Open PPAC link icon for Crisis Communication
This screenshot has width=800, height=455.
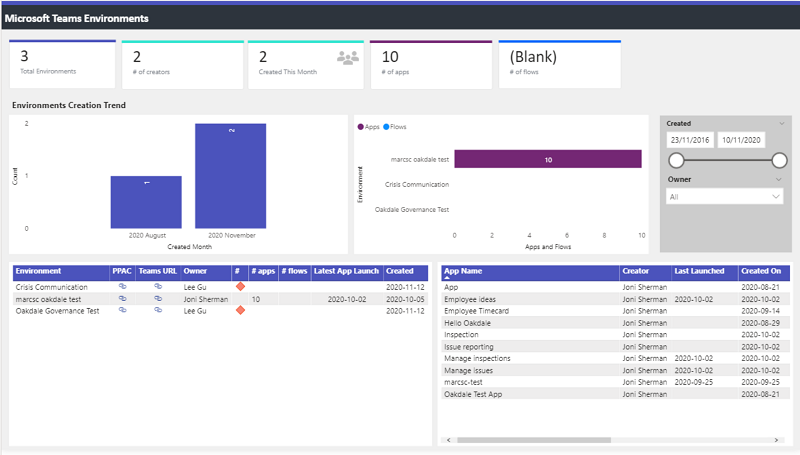[122, 286]
